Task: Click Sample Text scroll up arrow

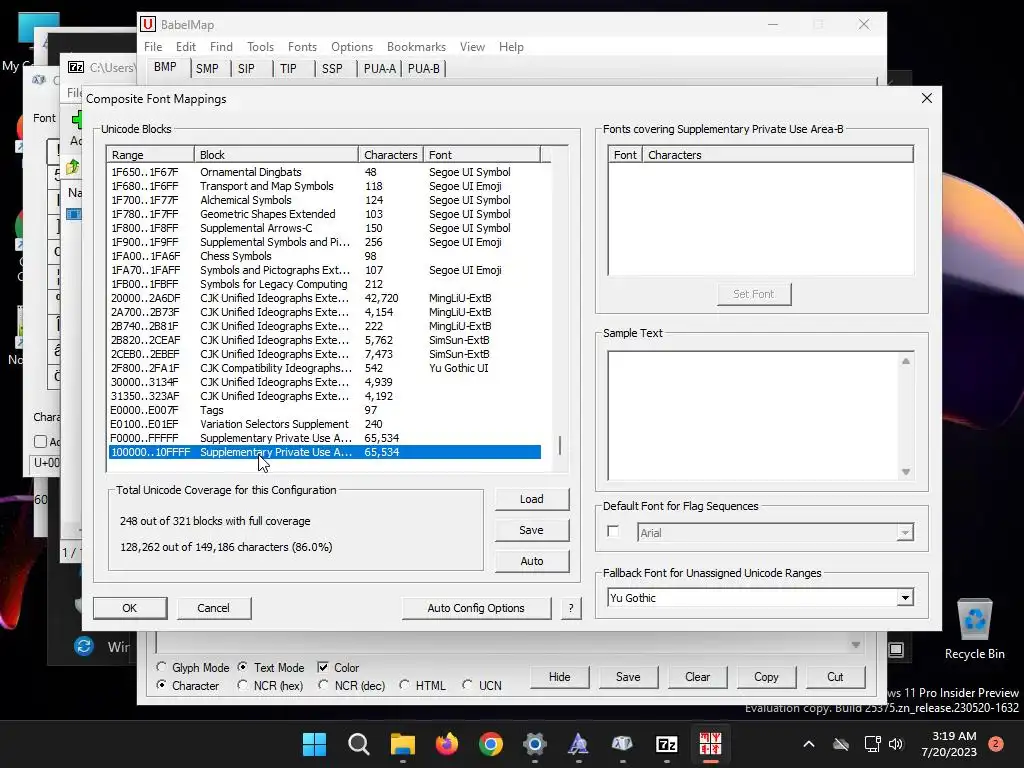Action: [x=906, y=361]
